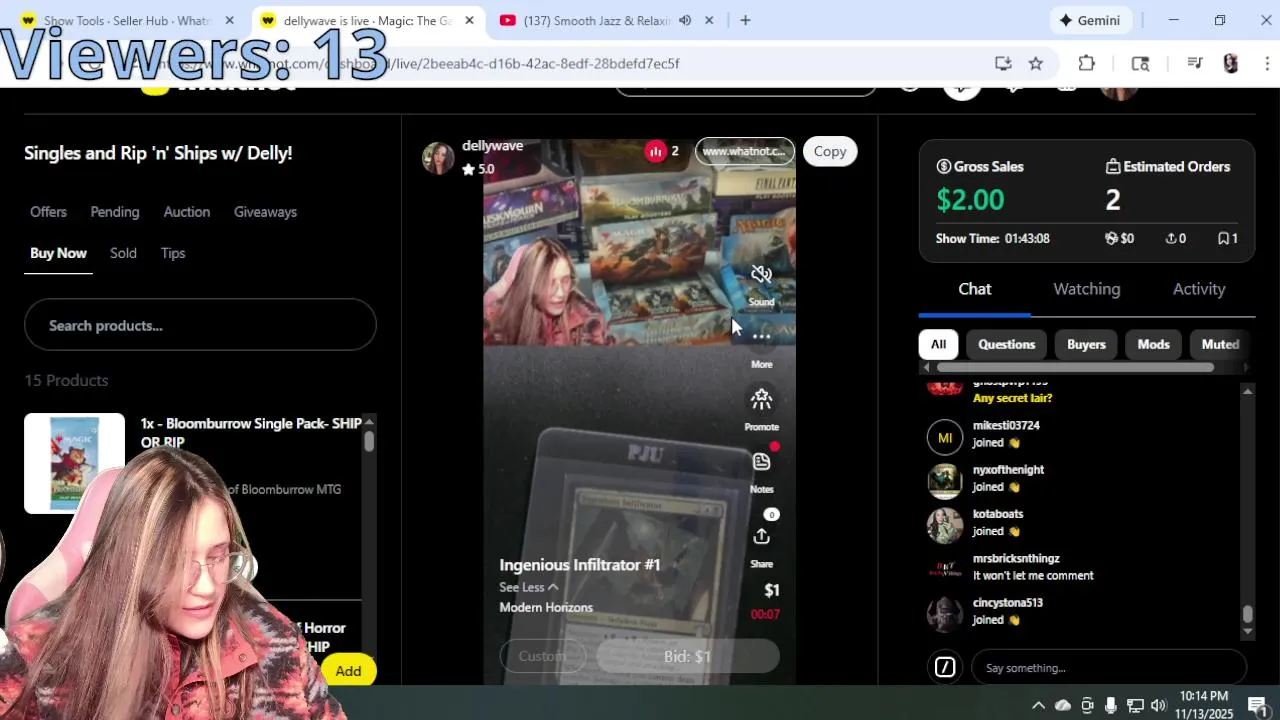Click the chat filters horizontal scrollbar
This screenshot has width=1280, height=720.
click(1075, 367)
